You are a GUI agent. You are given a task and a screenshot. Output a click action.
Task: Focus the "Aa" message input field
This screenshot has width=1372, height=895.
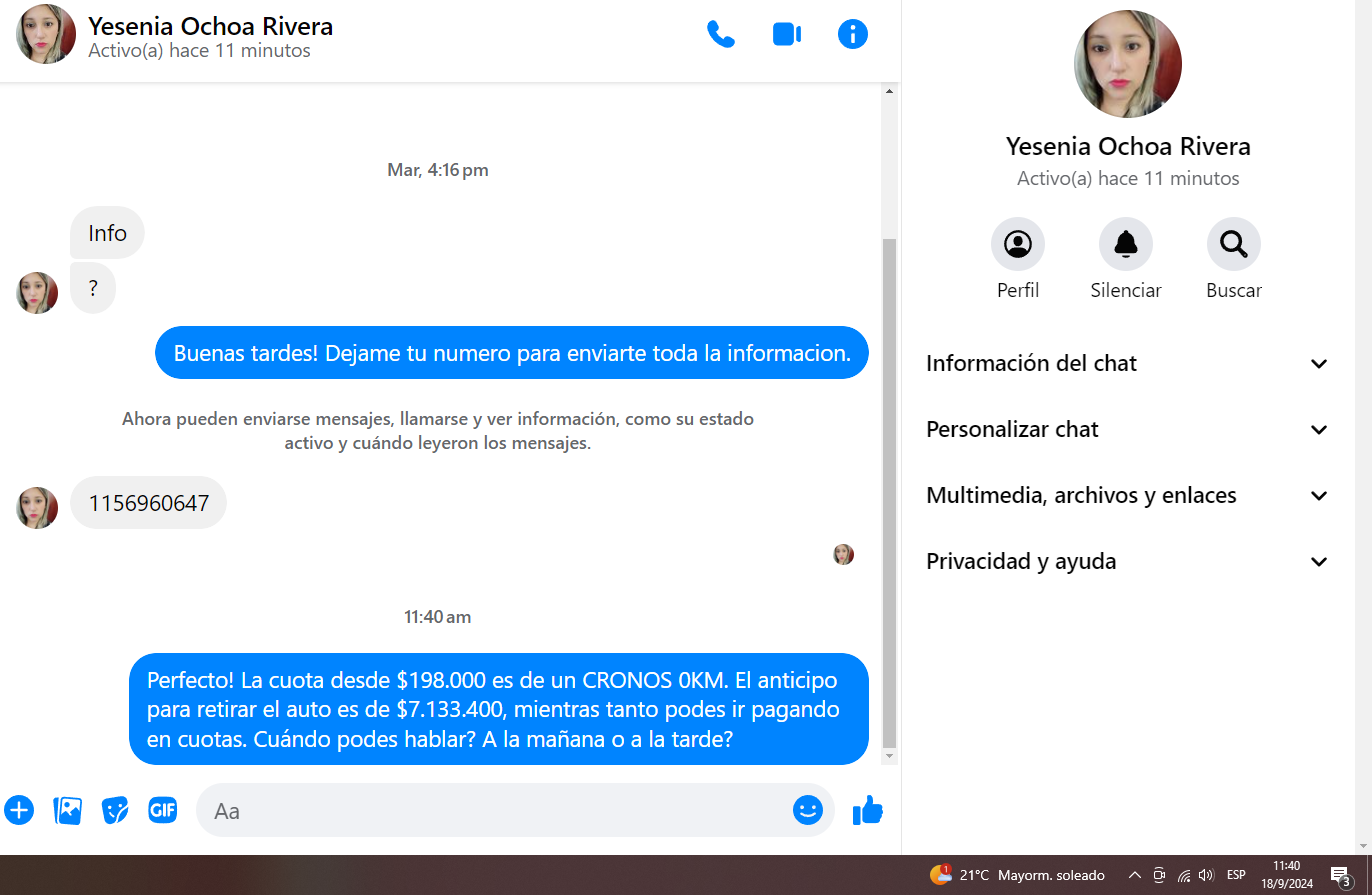coord(515,810)
